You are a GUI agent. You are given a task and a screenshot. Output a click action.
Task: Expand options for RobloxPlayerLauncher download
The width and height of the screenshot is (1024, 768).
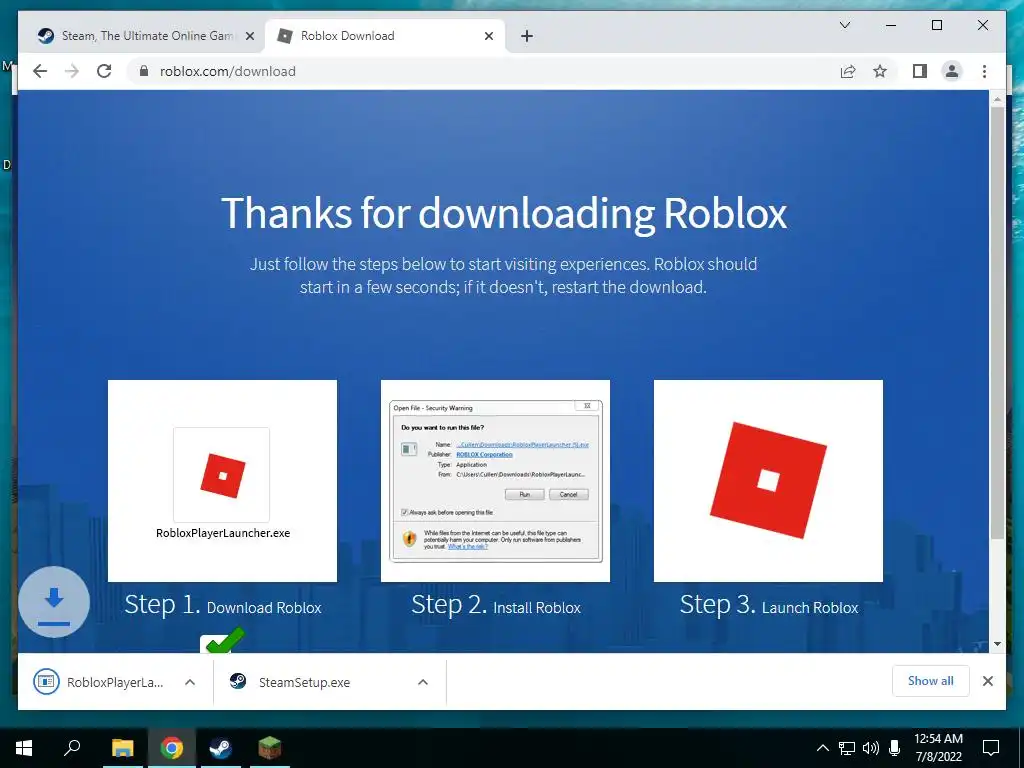(190, 682)
